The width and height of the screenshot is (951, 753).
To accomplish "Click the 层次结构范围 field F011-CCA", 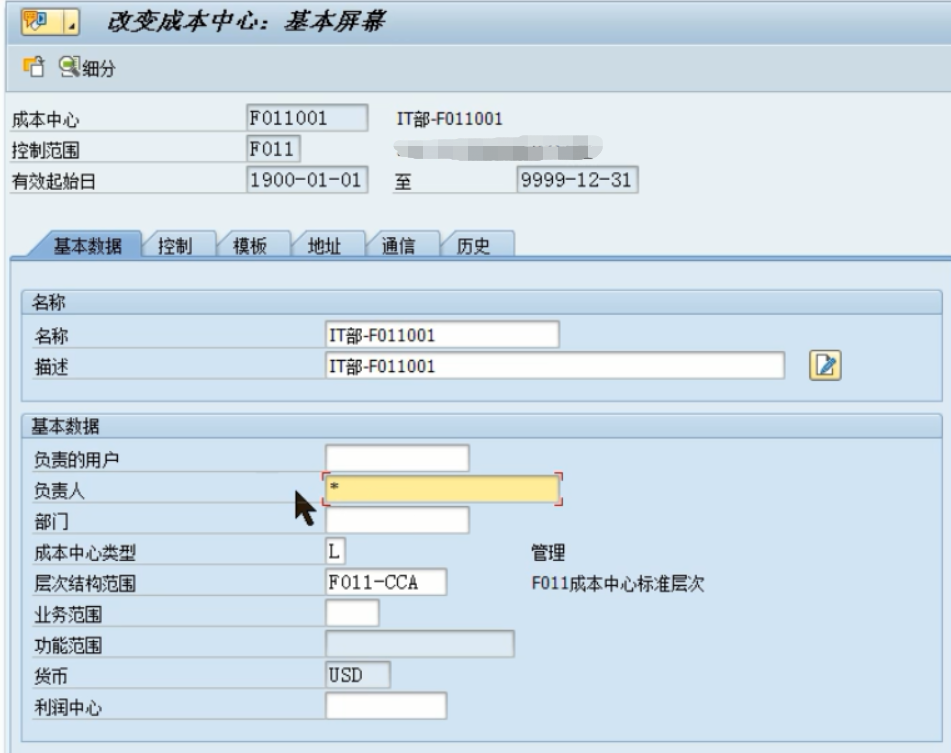I will (x=386, y=582).
